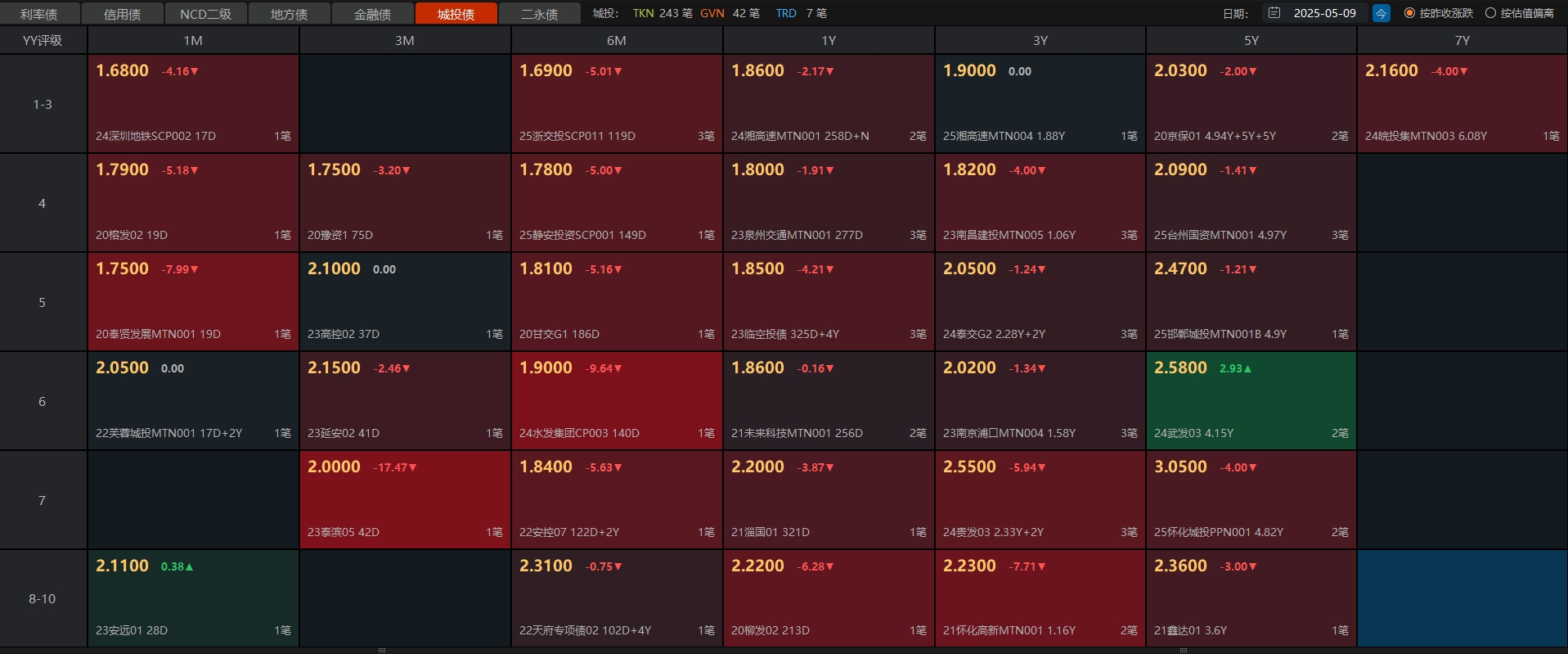The height and width of the screenshot is (654, 1568).
Task: Switch to the 利率债 tab
Action: pos(39,14)
